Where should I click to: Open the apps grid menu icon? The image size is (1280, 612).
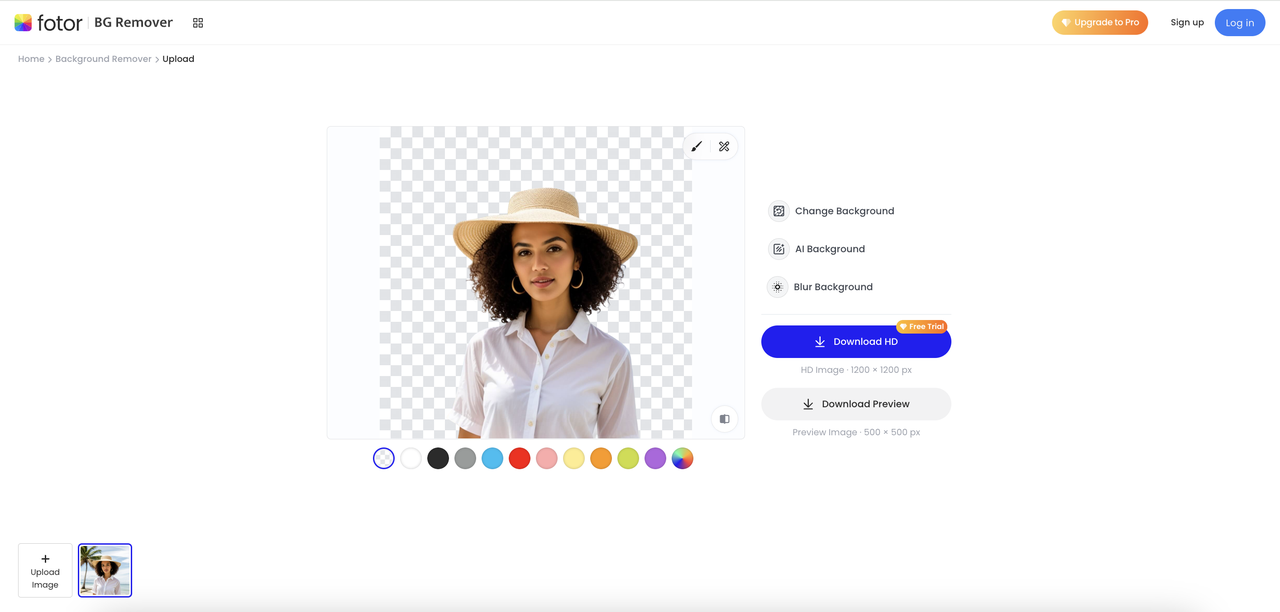point(198,23)
